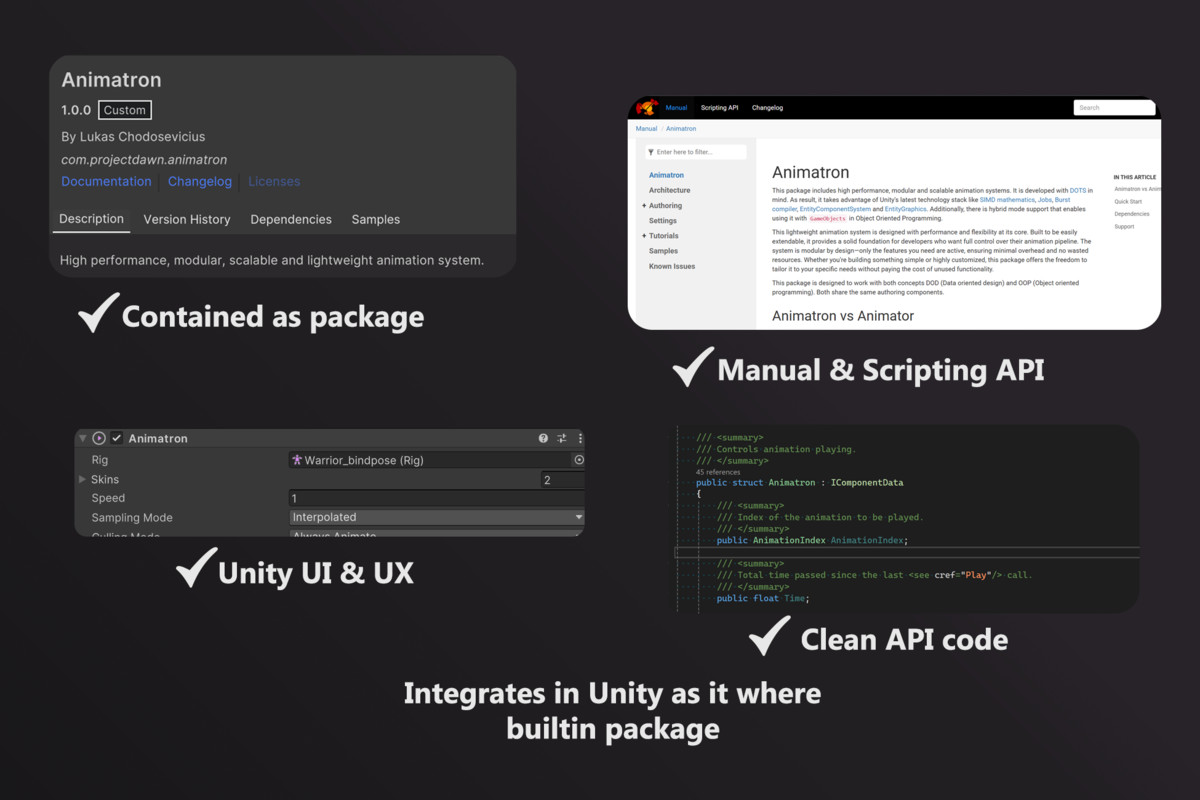This screenshot has height=800, width=1200.
Task: Click the Skins count field
Action: (563, 480)
